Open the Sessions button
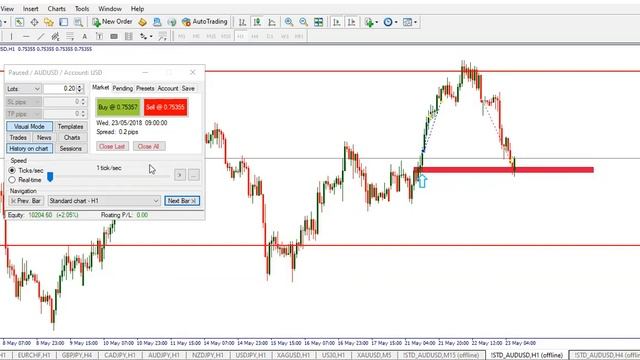 (x=71, y=149)
